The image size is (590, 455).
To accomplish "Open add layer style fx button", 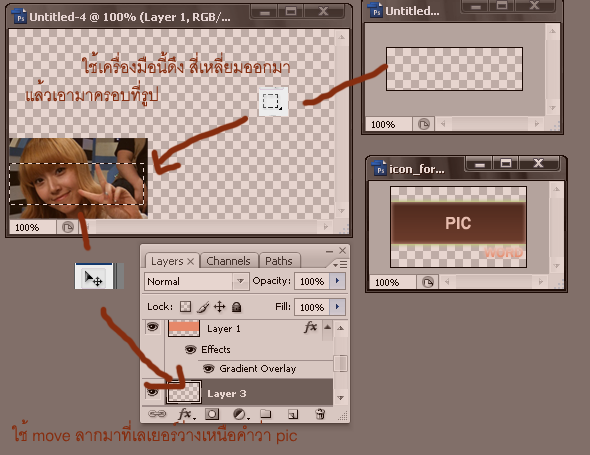I will (186, 414).
